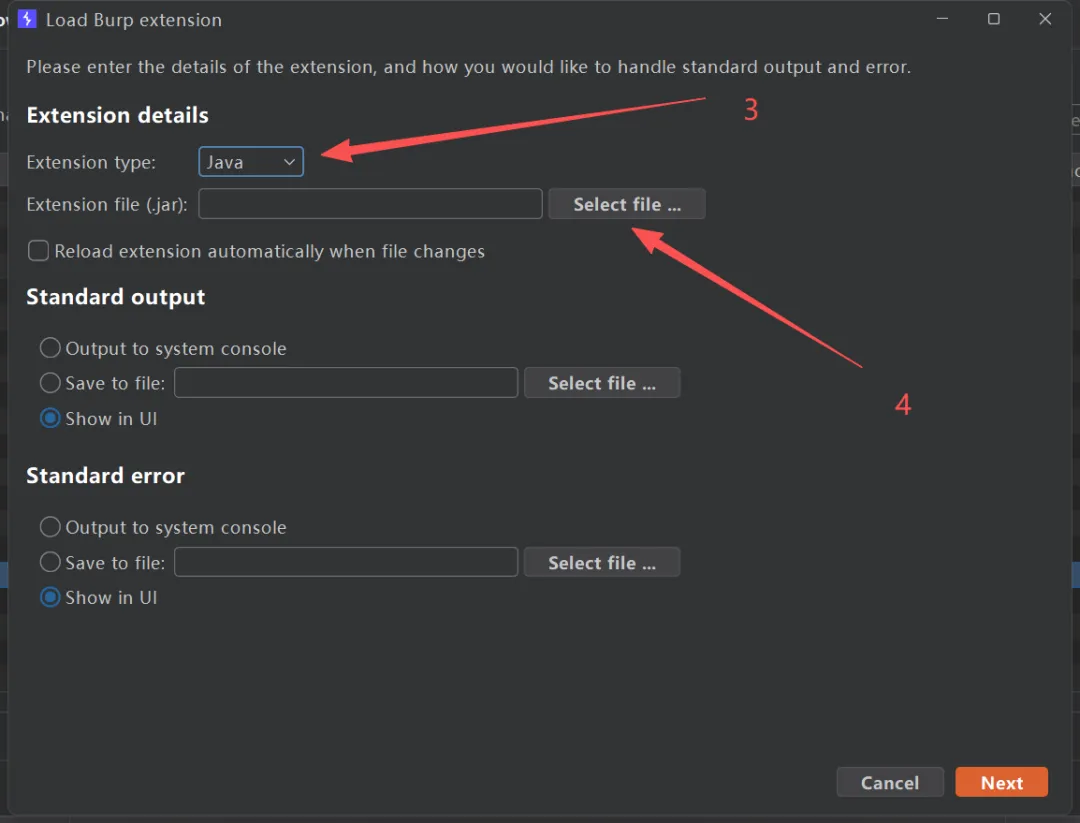The height and width of the screenshot is (823, 1080).
Task: Choose Standard output 'Save to file' option
Action: [x=50, y=383]
